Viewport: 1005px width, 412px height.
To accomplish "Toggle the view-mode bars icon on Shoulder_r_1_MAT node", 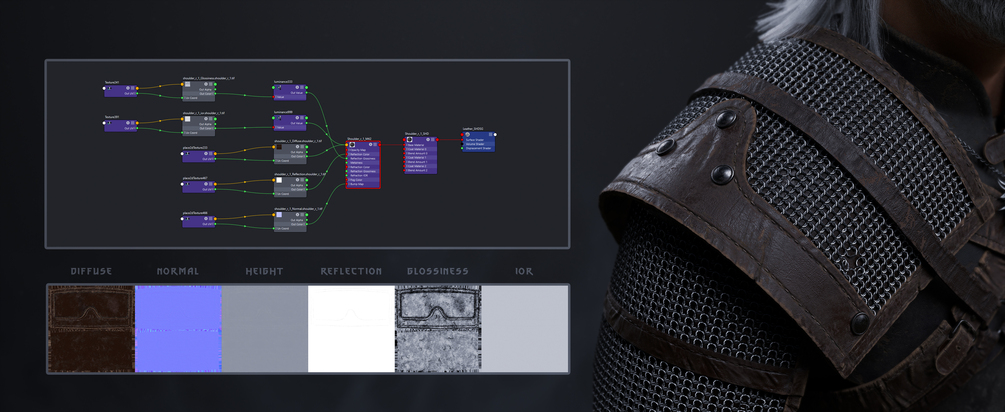I will coord(375,145).
